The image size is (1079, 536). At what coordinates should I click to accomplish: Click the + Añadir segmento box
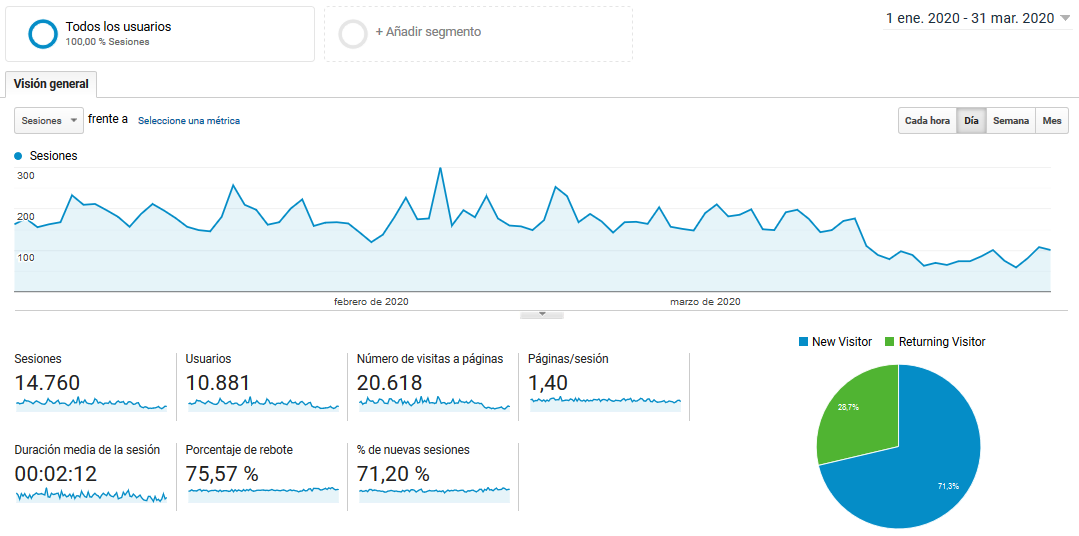point(478,34)
